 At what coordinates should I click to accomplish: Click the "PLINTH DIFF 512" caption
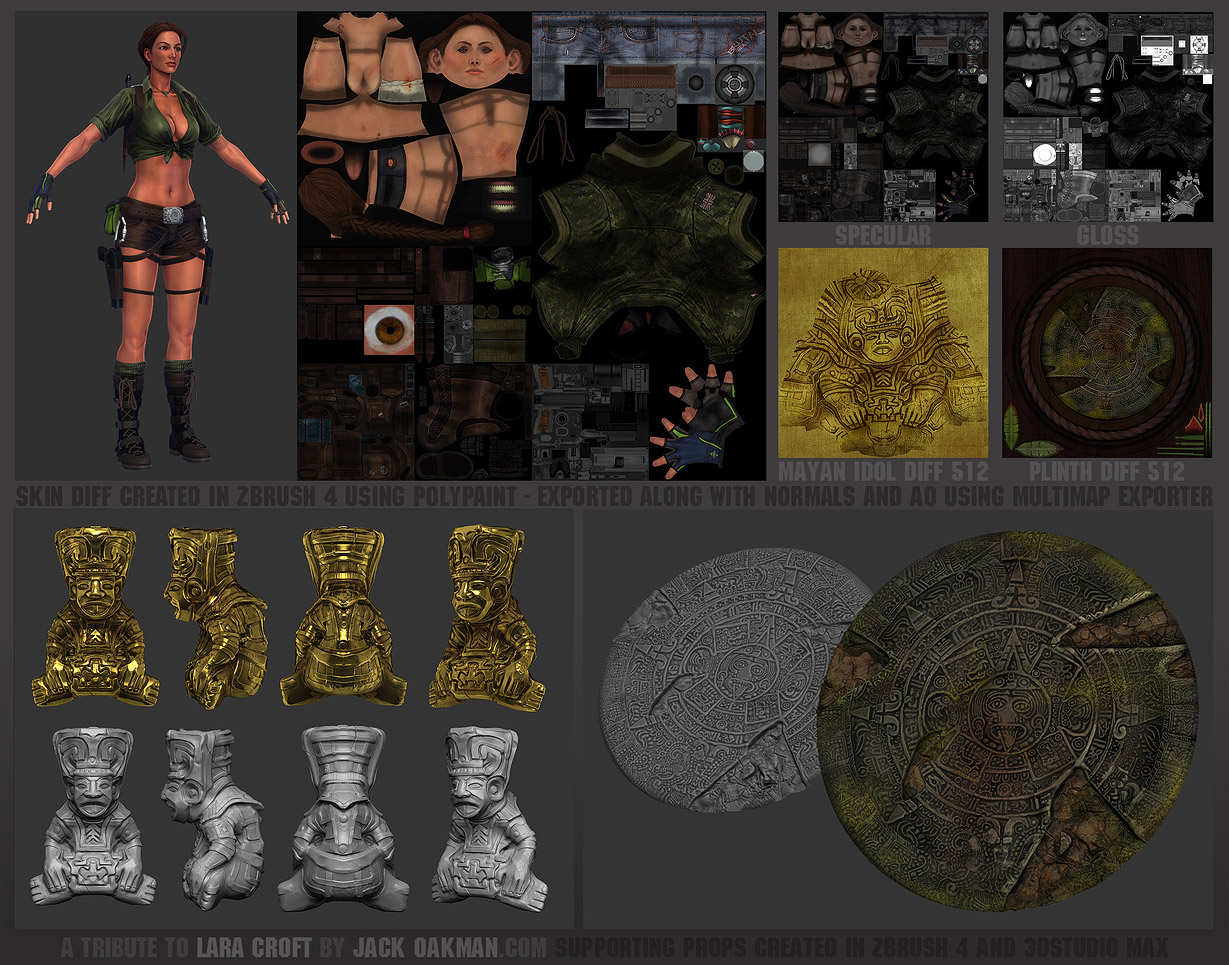[1108, 471]
